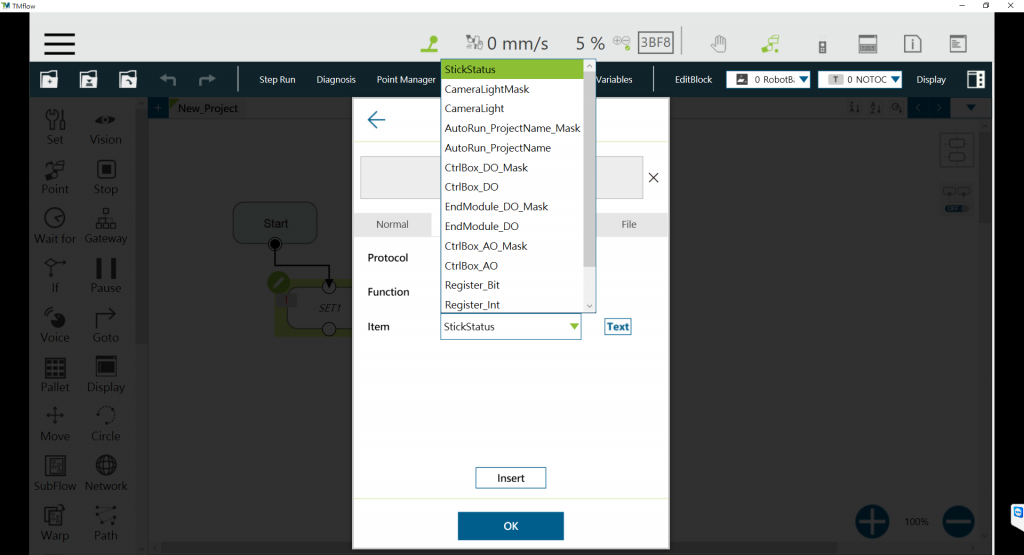Image resolution: width=1024 pixels, height=555 pixels.
Task: Select the Pallet node icon
Action: (x=55, y=374)
